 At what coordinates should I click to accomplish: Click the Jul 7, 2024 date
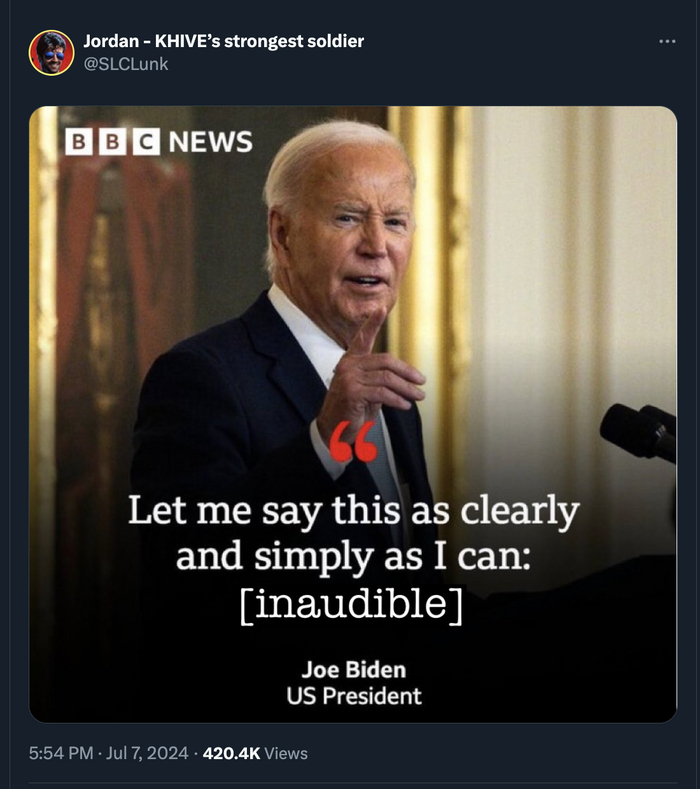click(x=147, y=753)
